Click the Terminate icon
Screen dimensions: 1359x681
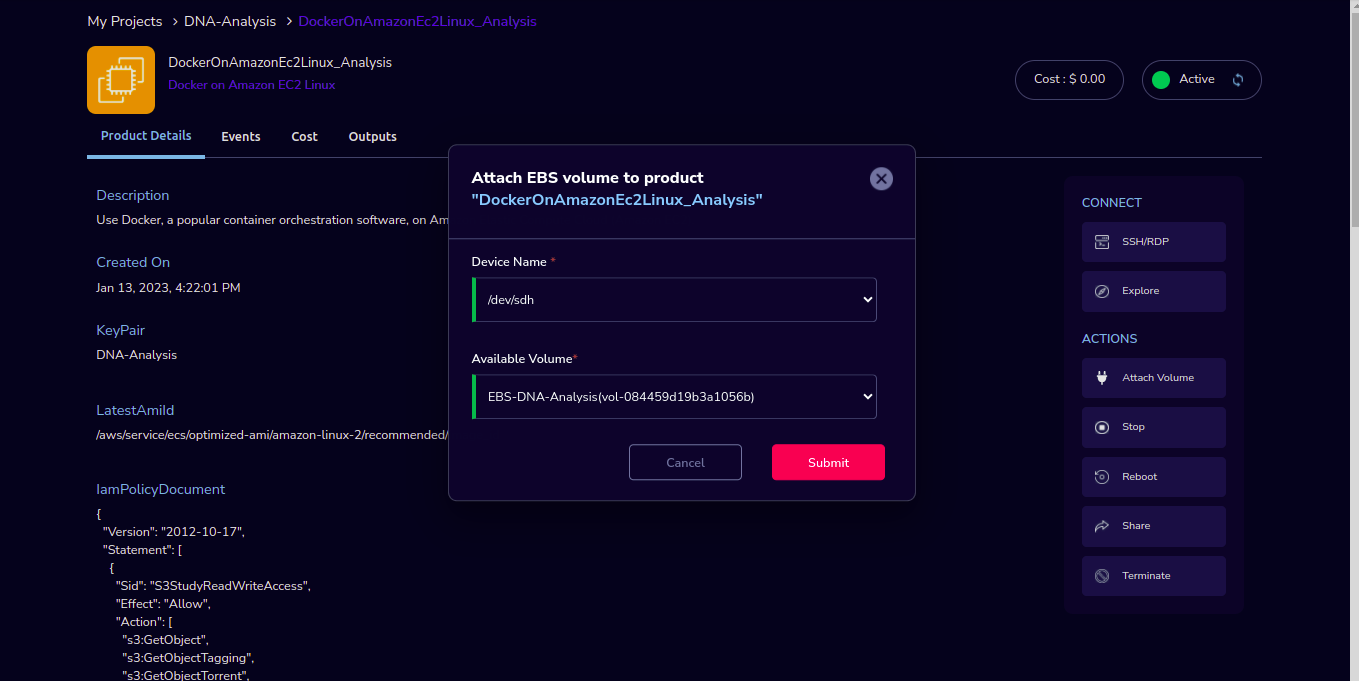coord(1102,576)
